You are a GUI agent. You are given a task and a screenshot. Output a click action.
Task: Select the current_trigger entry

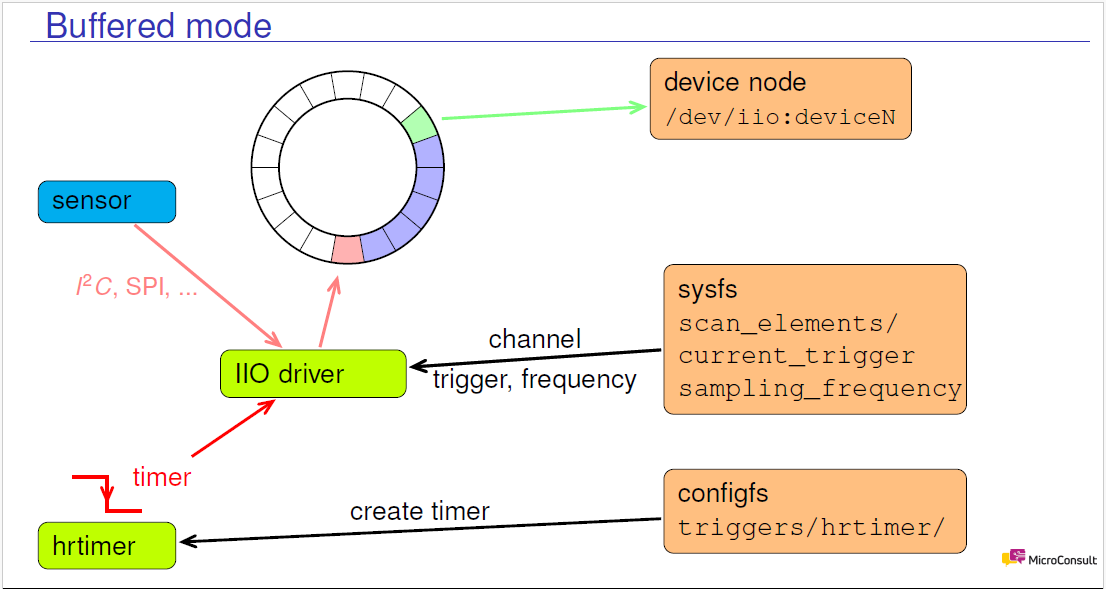(x=795, y=356)
